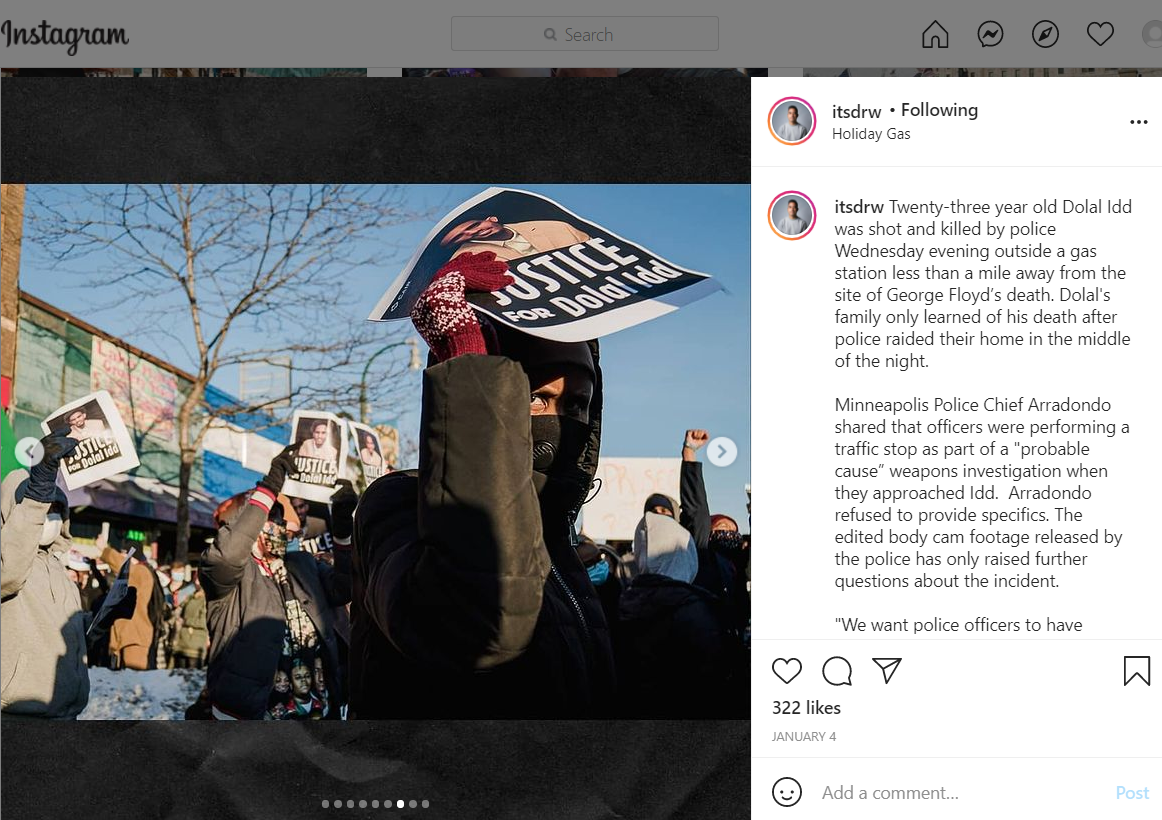Click the Post comment button
The width and height of the screenshot is (1162, 820).
click(x=1132, y=793)
